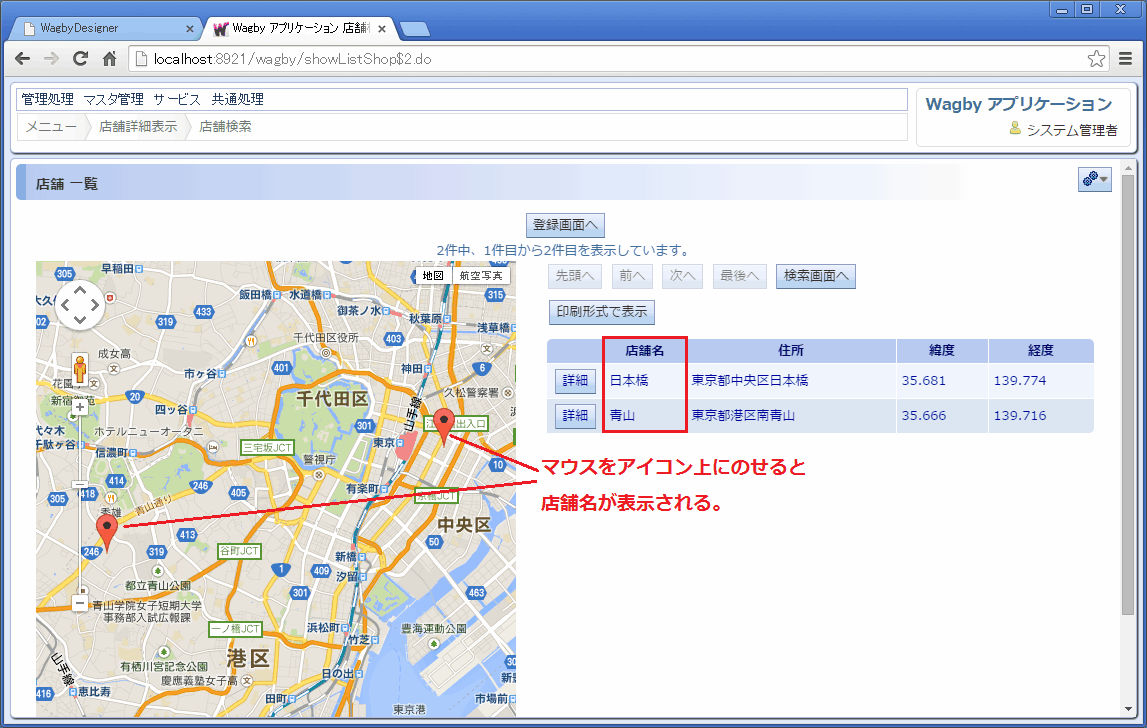Switch map to 地図 view
The width and height of the screenshot is (1147, 728).
[x=433, y=276]
